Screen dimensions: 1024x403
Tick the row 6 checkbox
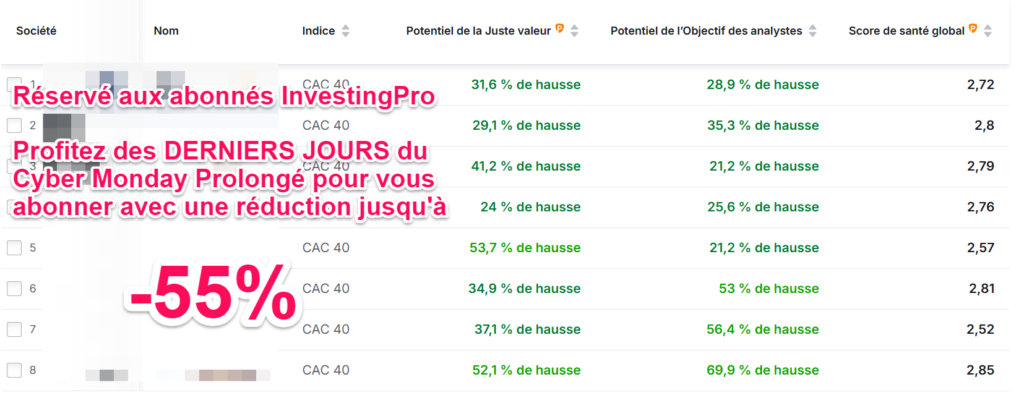(x=15, y=288)
